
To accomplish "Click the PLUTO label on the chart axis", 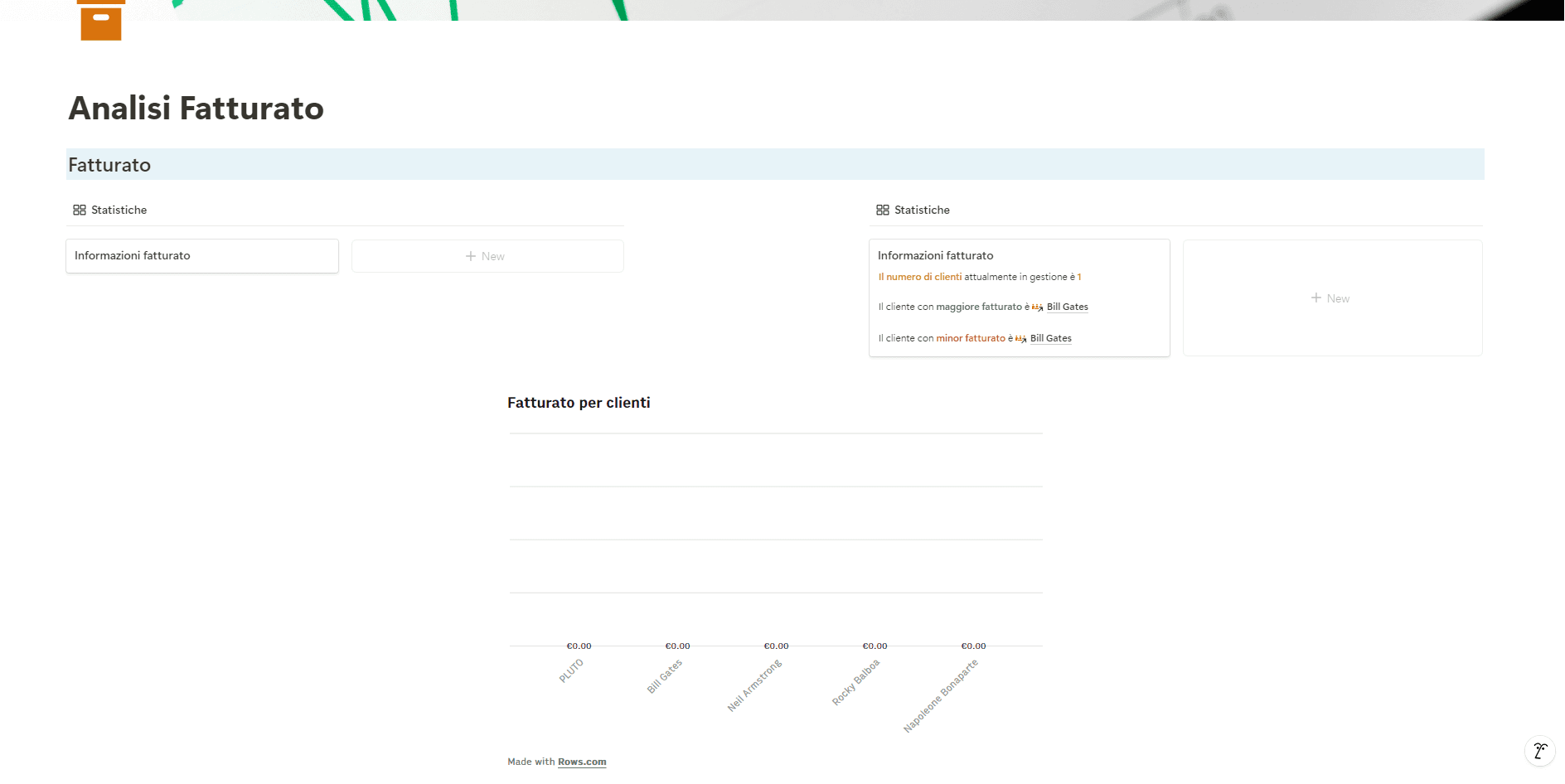I will [571, 671].
